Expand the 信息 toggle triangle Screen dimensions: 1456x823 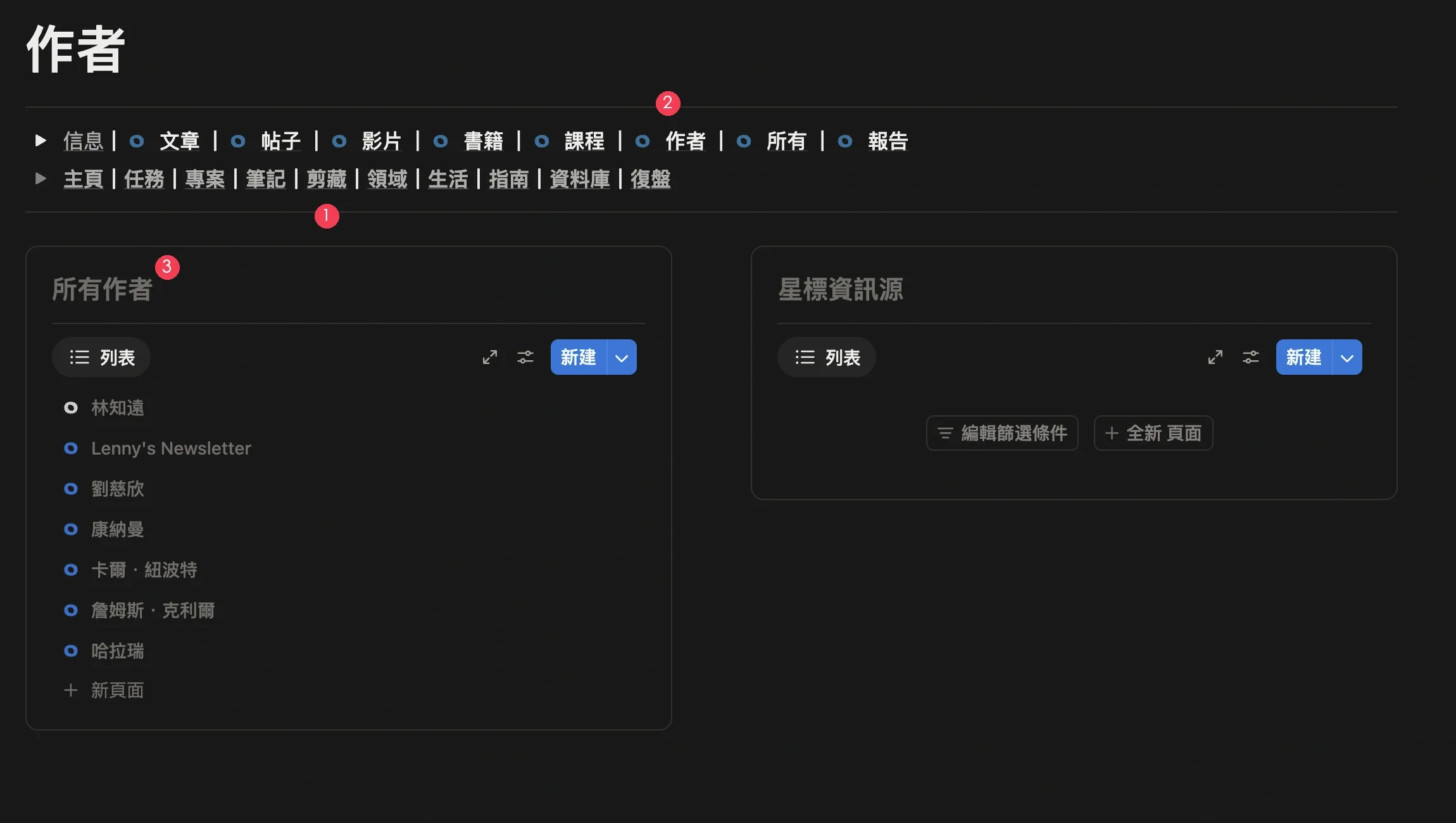[41, 141]
